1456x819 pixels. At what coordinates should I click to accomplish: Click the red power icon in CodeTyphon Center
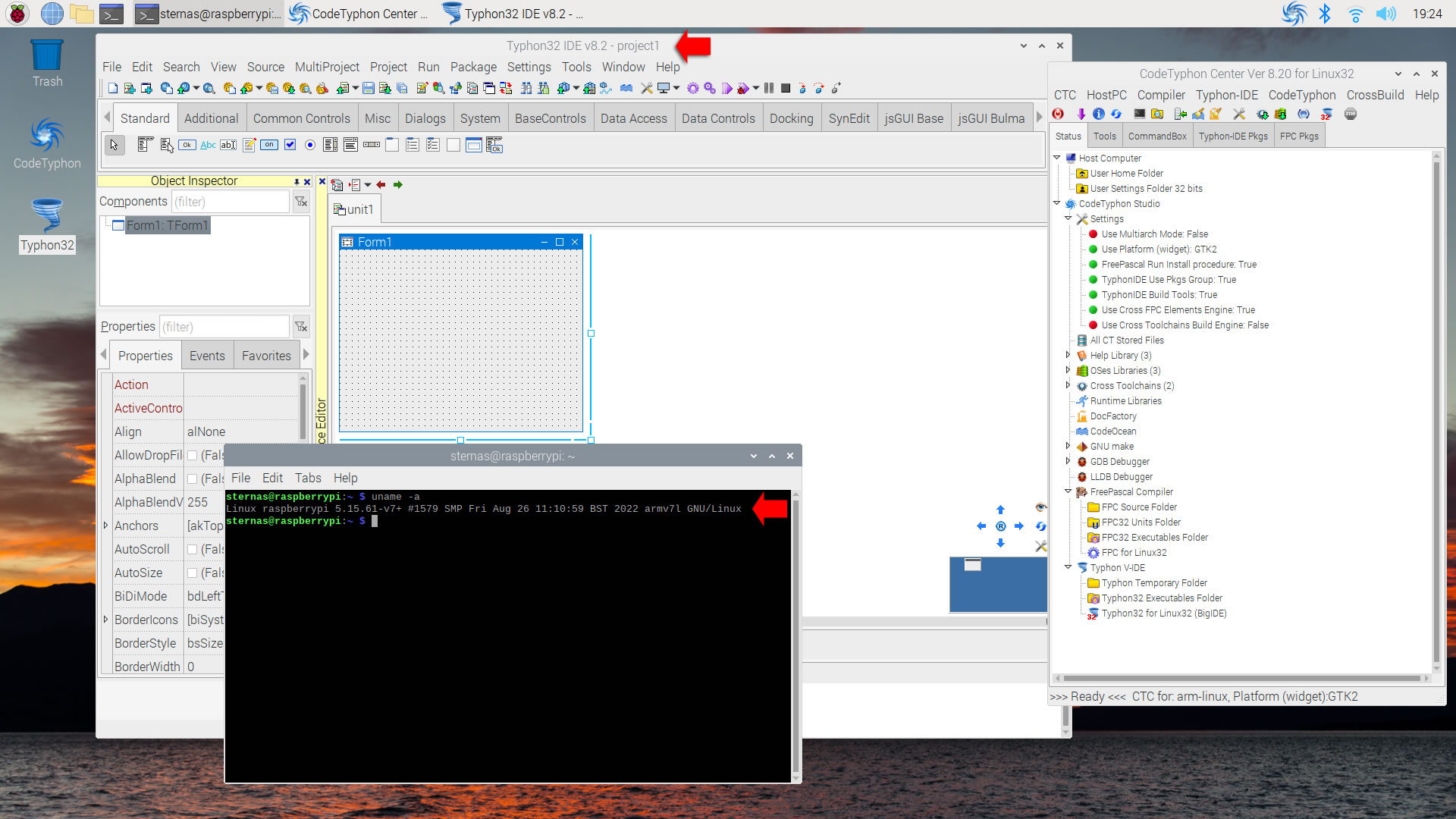1058,115
